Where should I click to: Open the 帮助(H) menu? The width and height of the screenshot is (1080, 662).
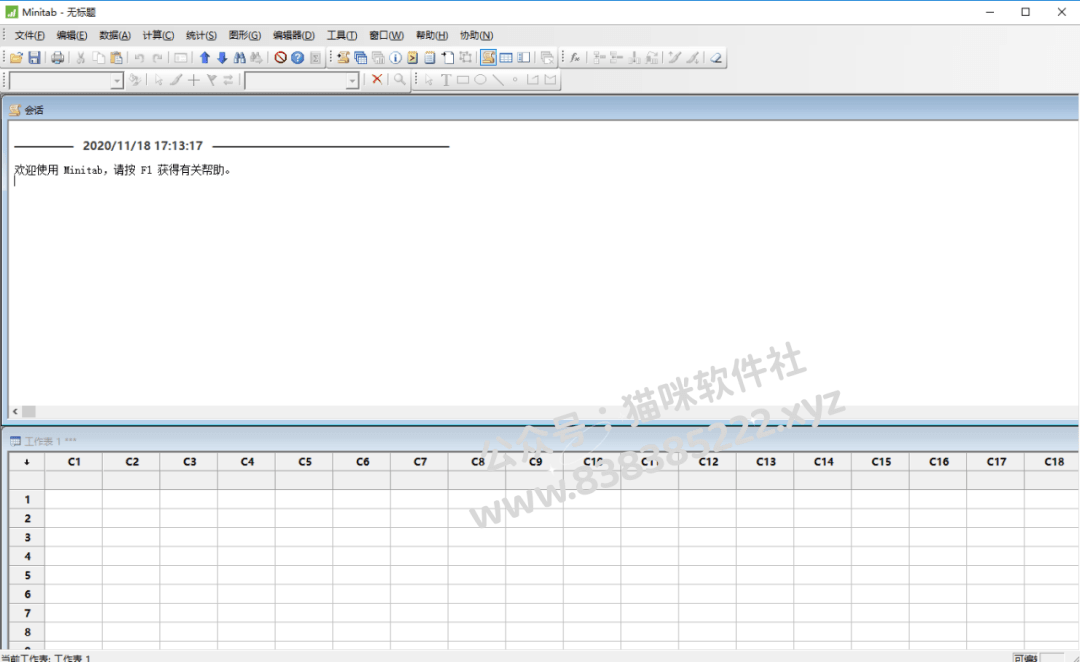[x=432, y=35]
